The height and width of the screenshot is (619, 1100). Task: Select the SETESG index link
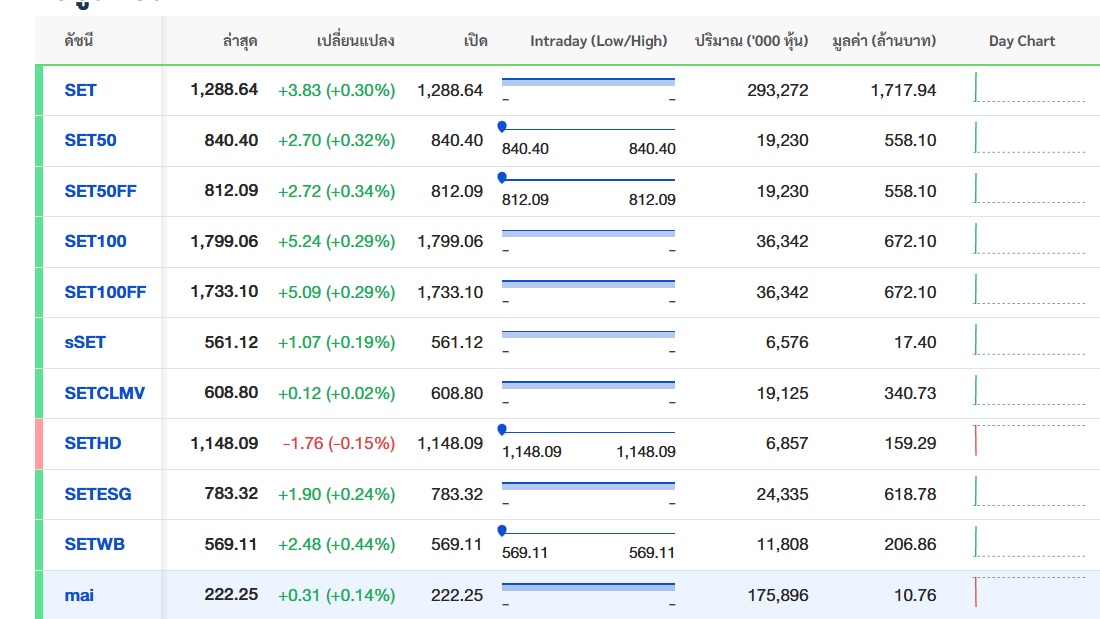coord(98,494)
